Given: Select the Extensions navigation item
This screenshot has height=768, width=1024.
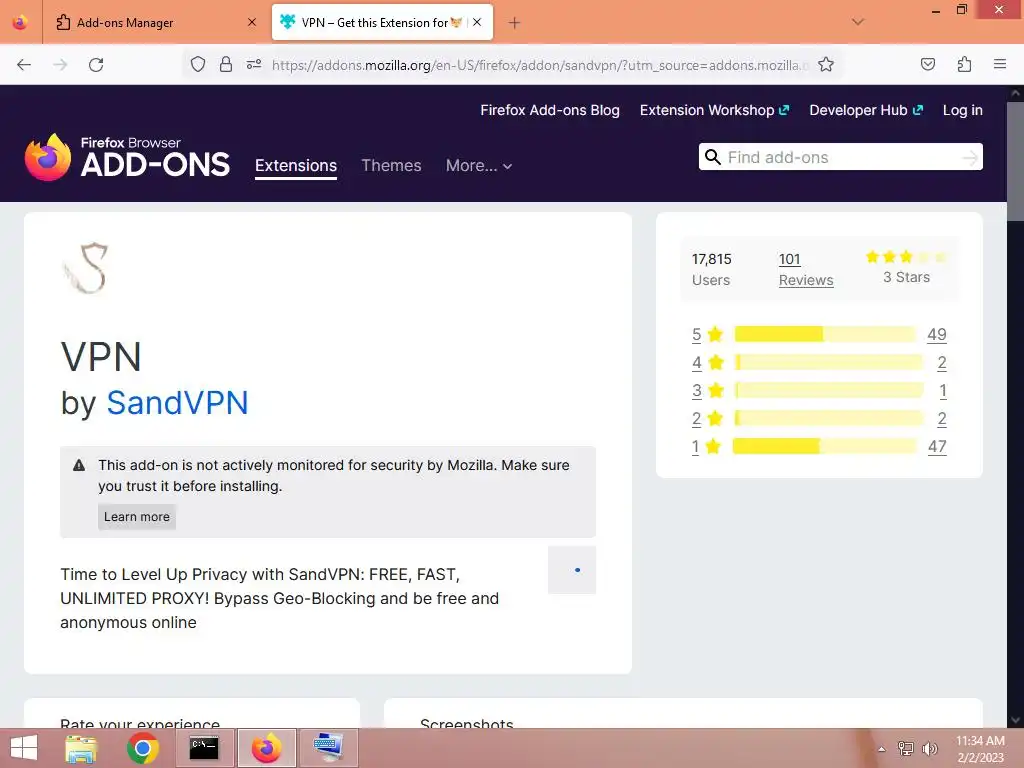Looking at the screenshot, I should tap(296, 166).
